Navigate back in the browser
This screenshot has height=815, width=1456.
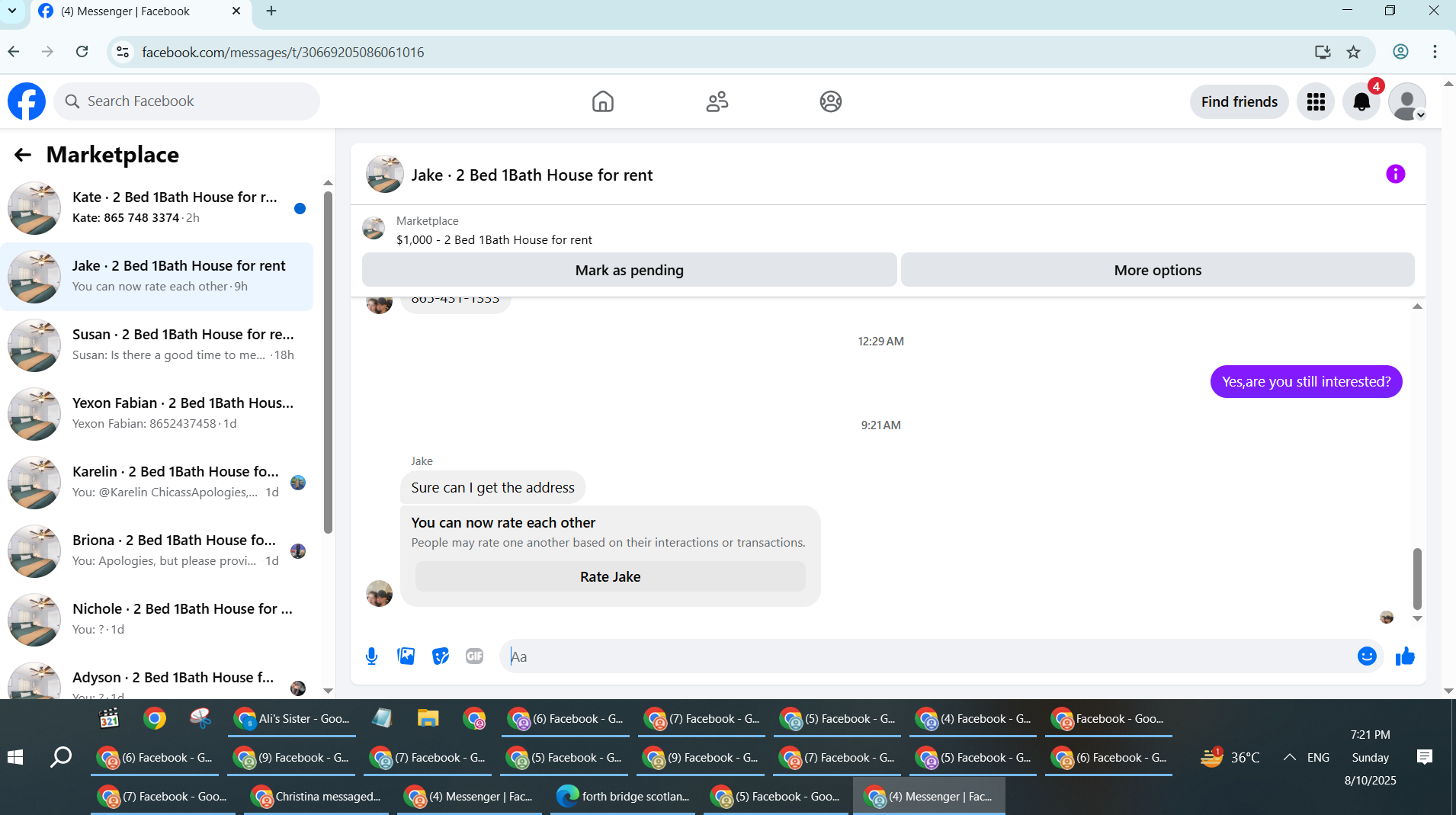tap(14, 52)
